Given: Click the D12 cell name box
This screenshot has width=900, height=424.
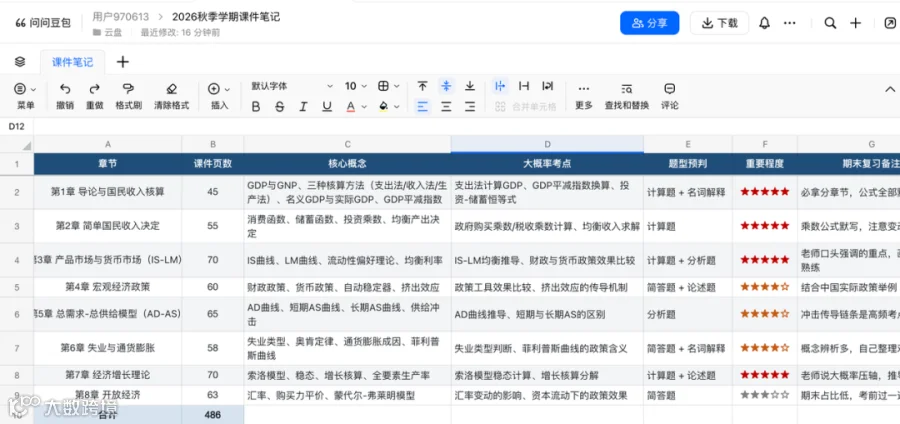Looking at the screenshot, I should point(17,126).
